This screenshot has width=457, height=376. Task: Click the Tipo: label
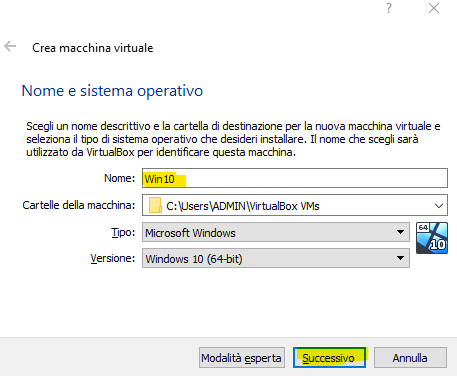(123, 232)
